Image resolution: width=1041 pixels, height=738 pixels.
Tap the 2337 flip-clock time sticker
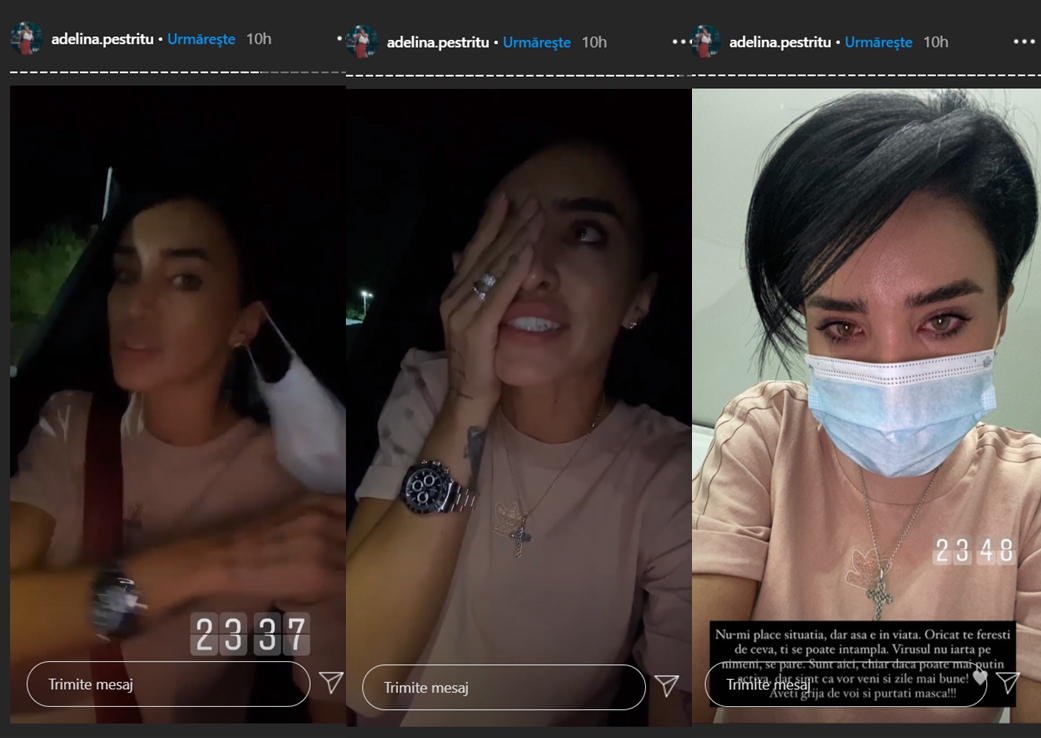pos(250,634)
